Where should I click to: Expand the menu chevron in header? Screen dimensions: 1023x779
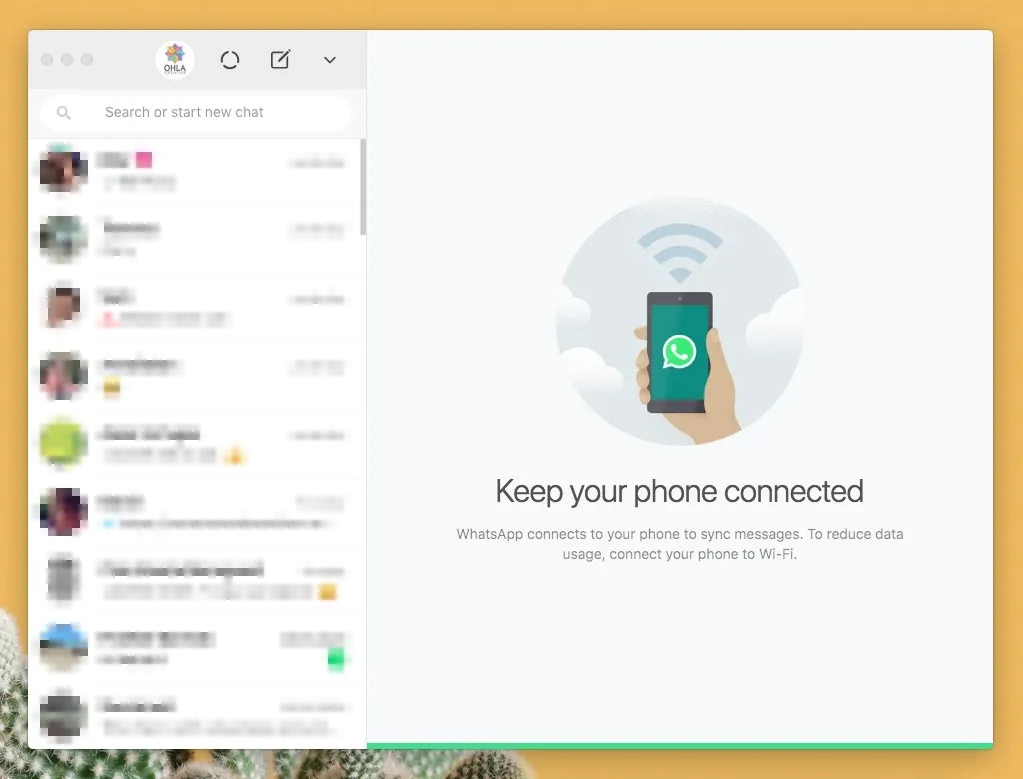click(x=329, y=60)
